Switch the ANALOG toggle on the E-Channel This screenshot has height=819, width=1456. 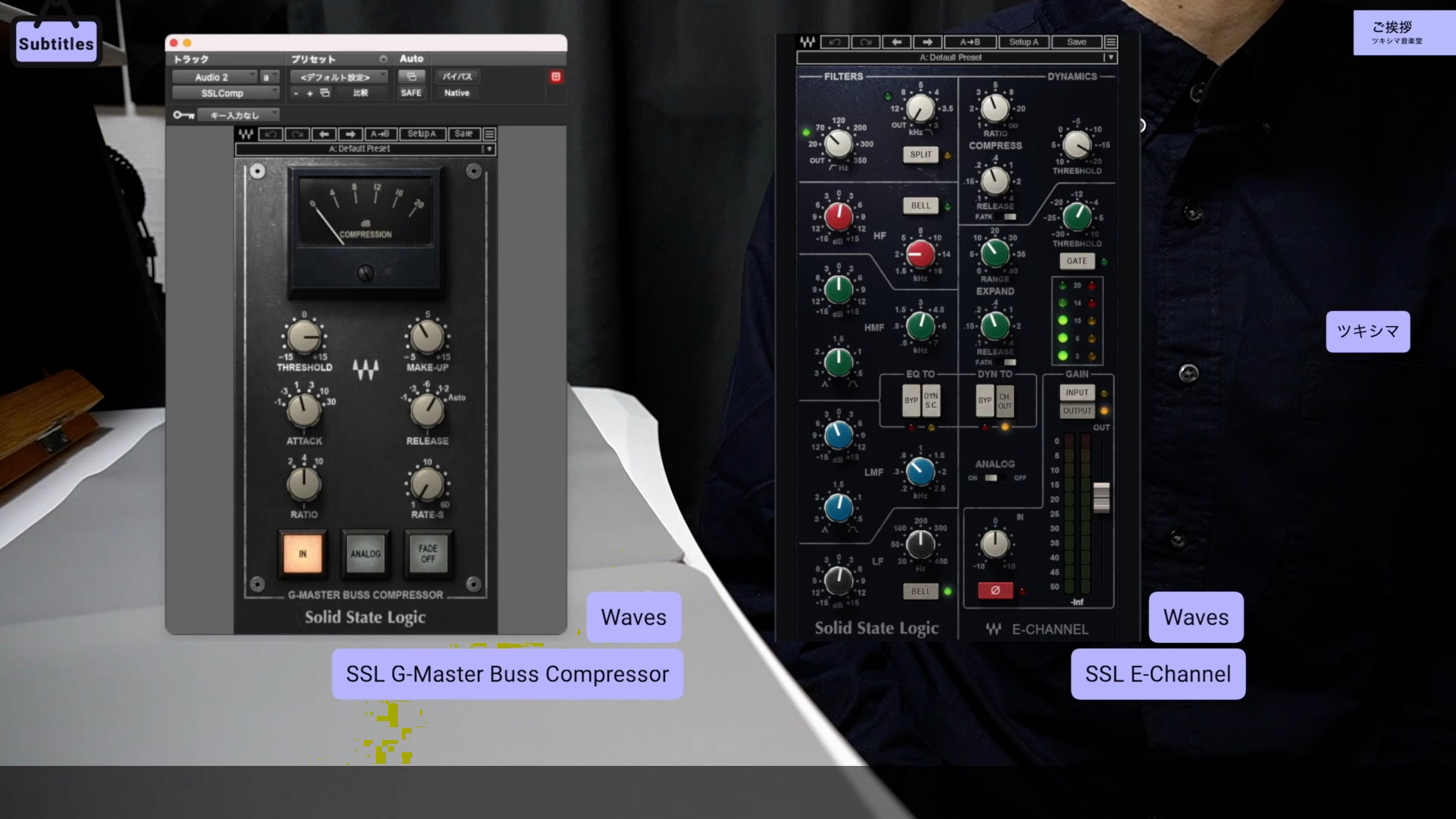pyautogui.click(x=994, y=479)
